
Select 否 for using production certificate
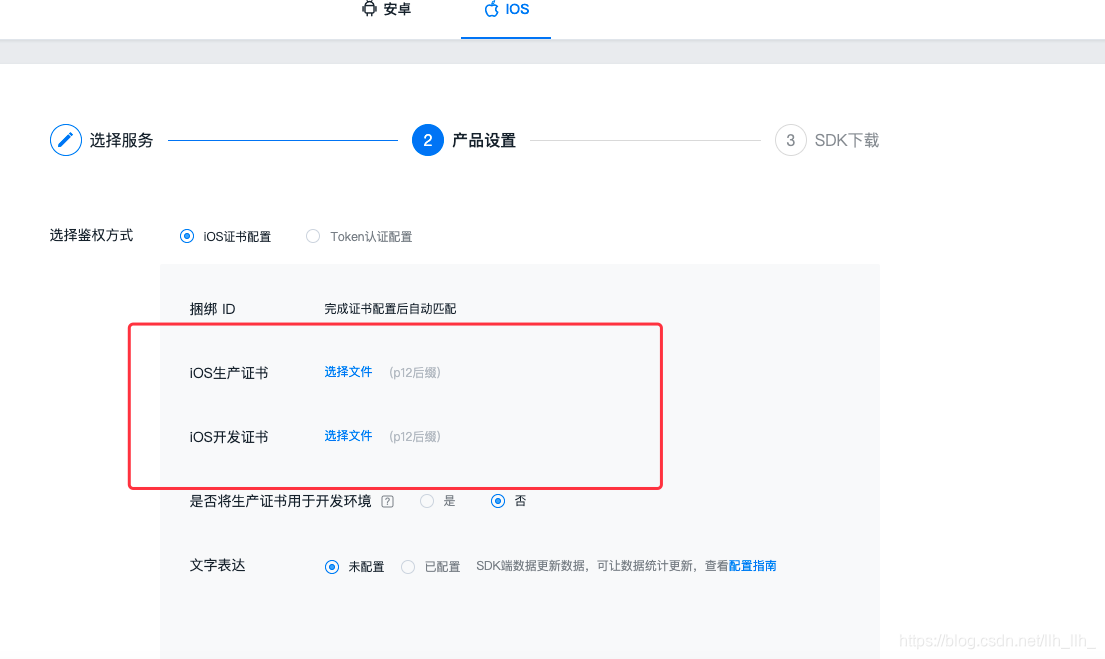pyautogui.click(x=498, y=501)
